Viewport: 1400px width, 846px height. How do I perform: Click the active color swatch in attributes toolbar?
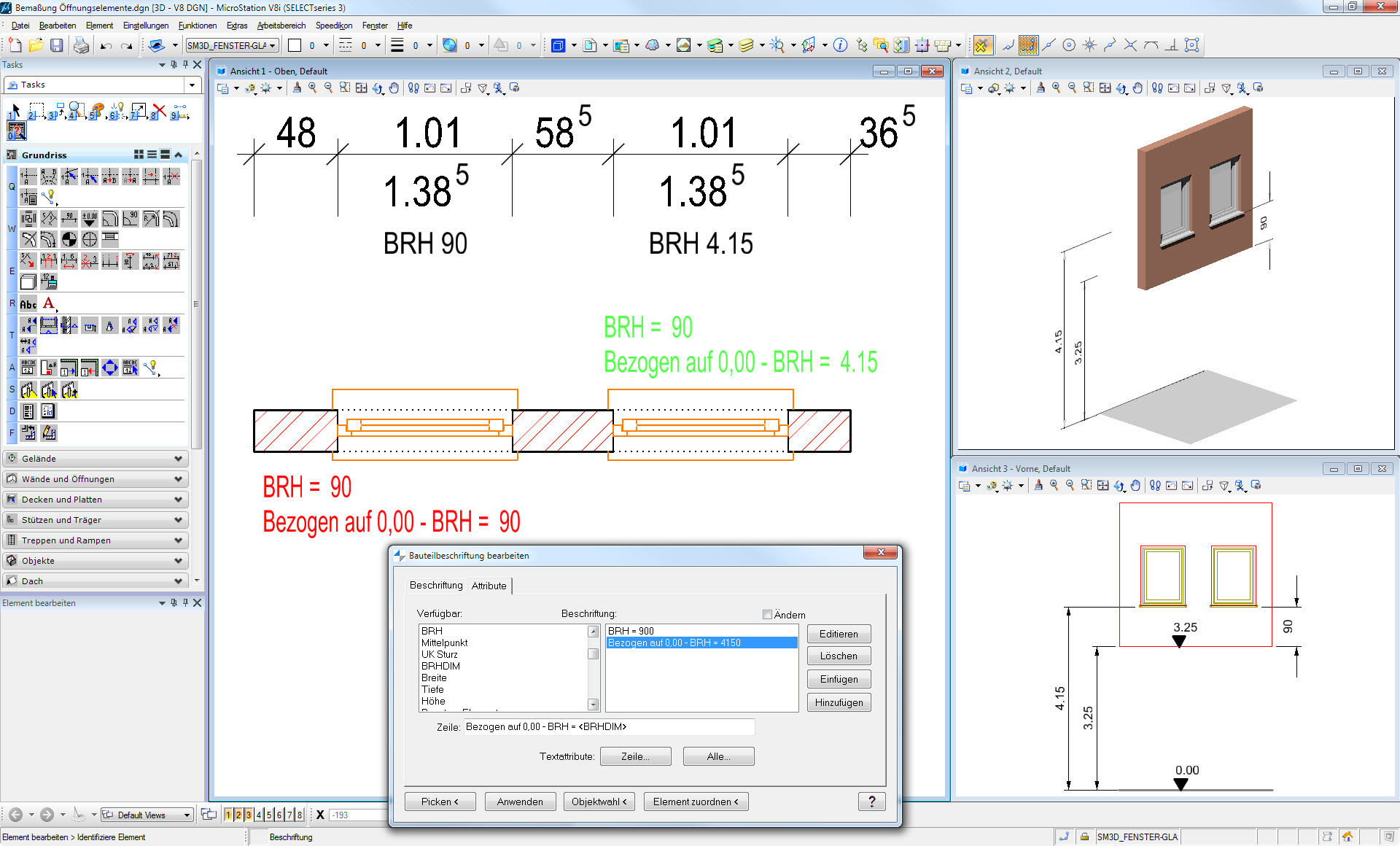coord(295,45)
